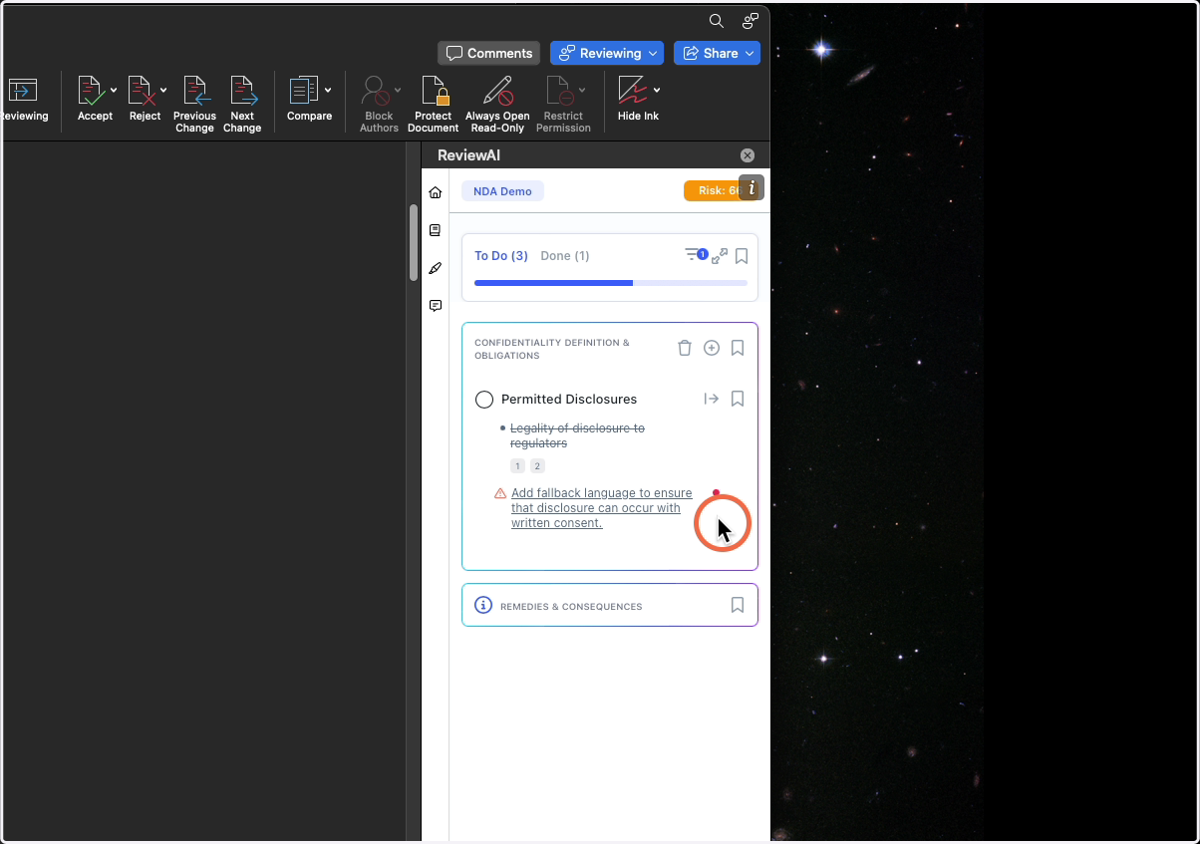Mark Permitted Disclosures as done with circle

point(484,399)
